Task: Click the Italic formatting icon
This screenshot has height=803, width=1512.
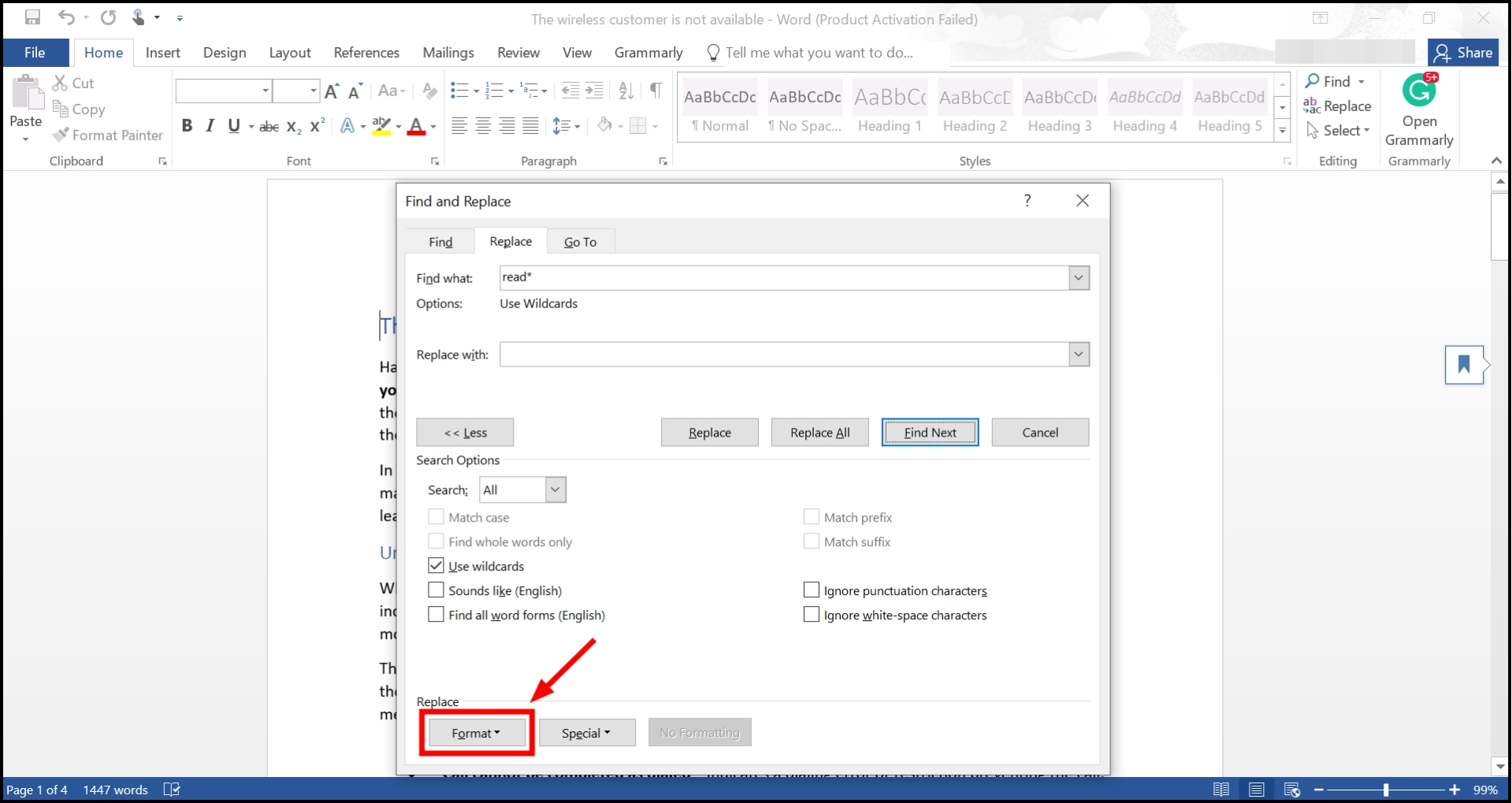Action: tap(210, 126)
